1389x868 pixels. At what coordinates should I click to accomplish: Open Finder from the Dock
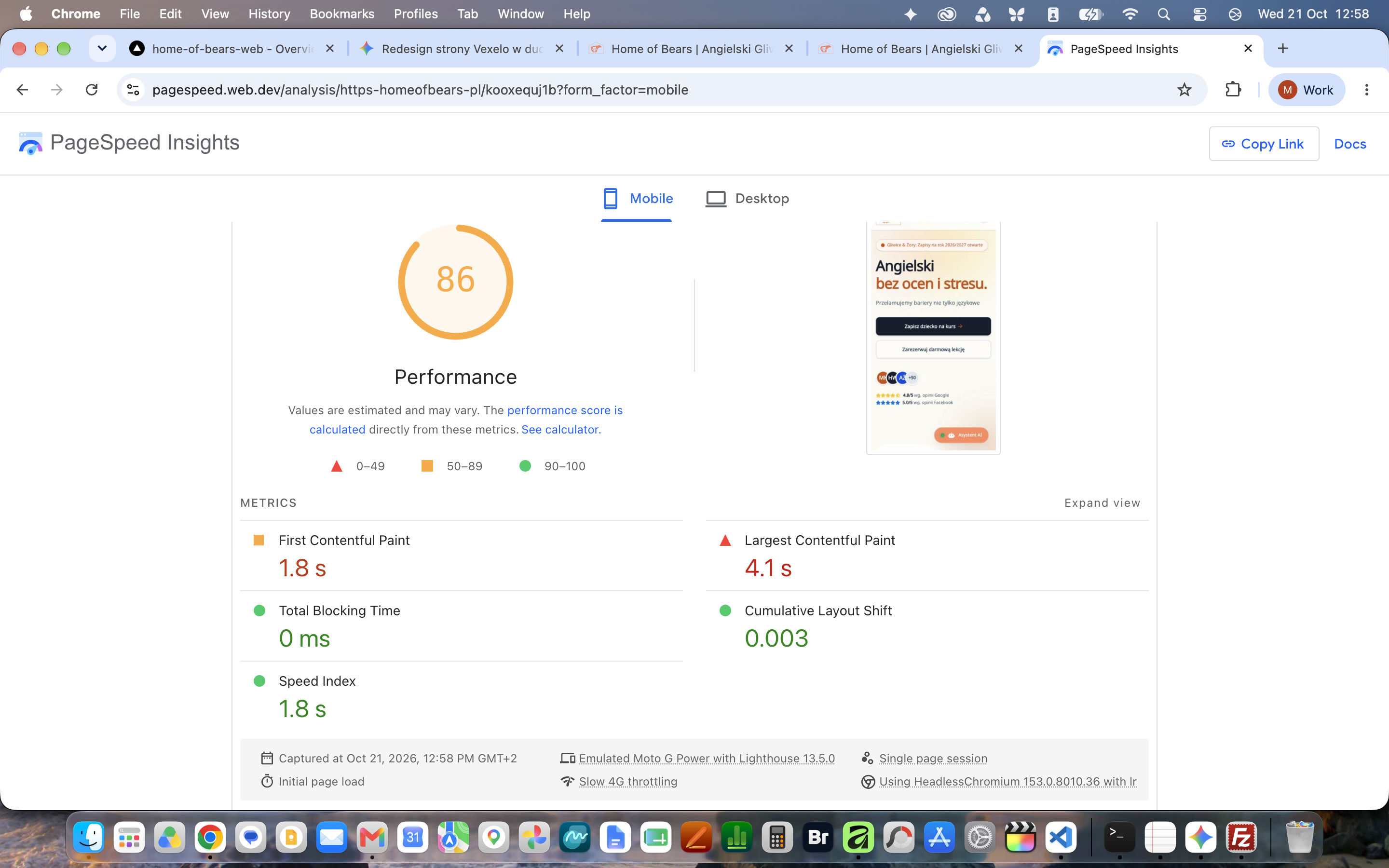click(x=88, y=837)
